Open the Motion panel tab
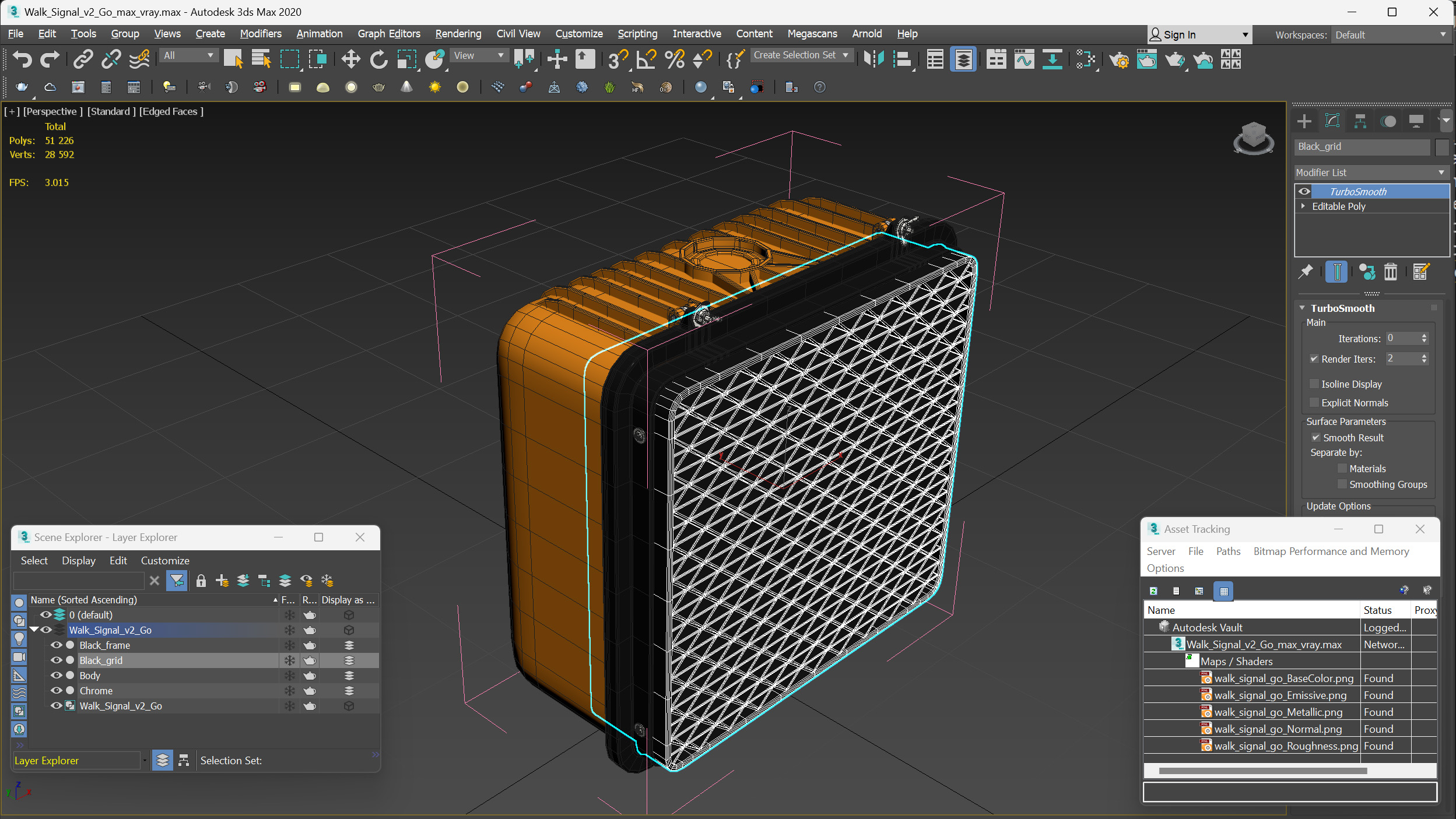 coord(1388,121)
